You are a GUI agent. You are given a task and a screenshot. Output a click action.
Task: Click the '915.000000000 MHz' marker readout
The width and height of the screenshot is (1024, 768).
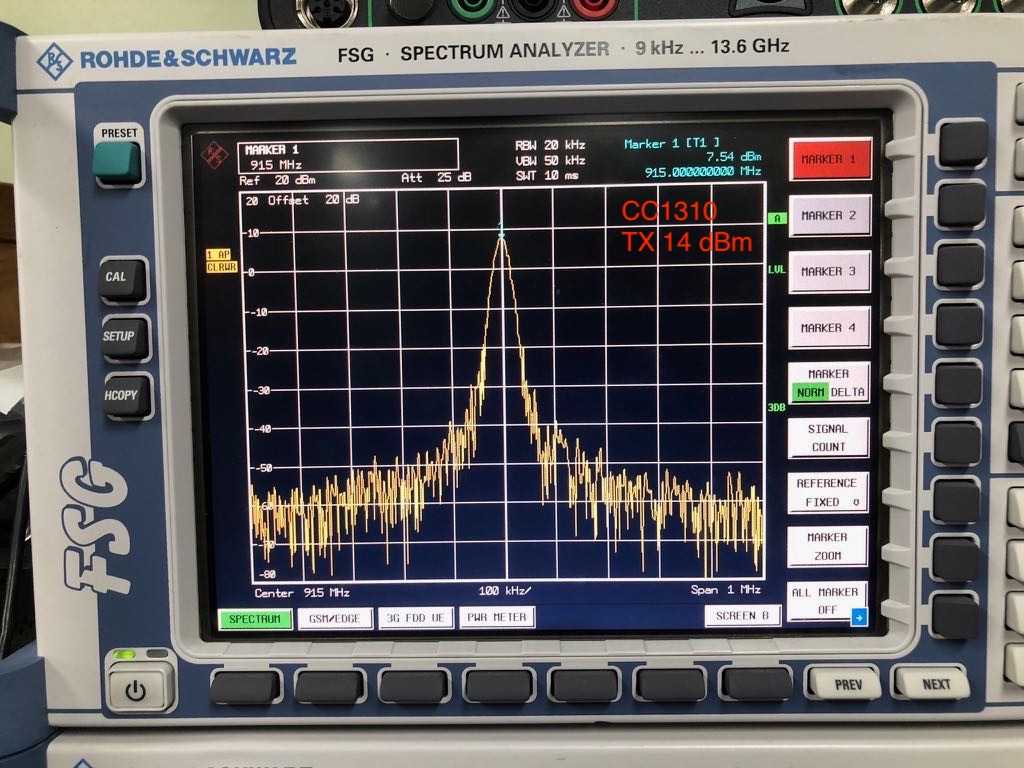coord(703,172)
